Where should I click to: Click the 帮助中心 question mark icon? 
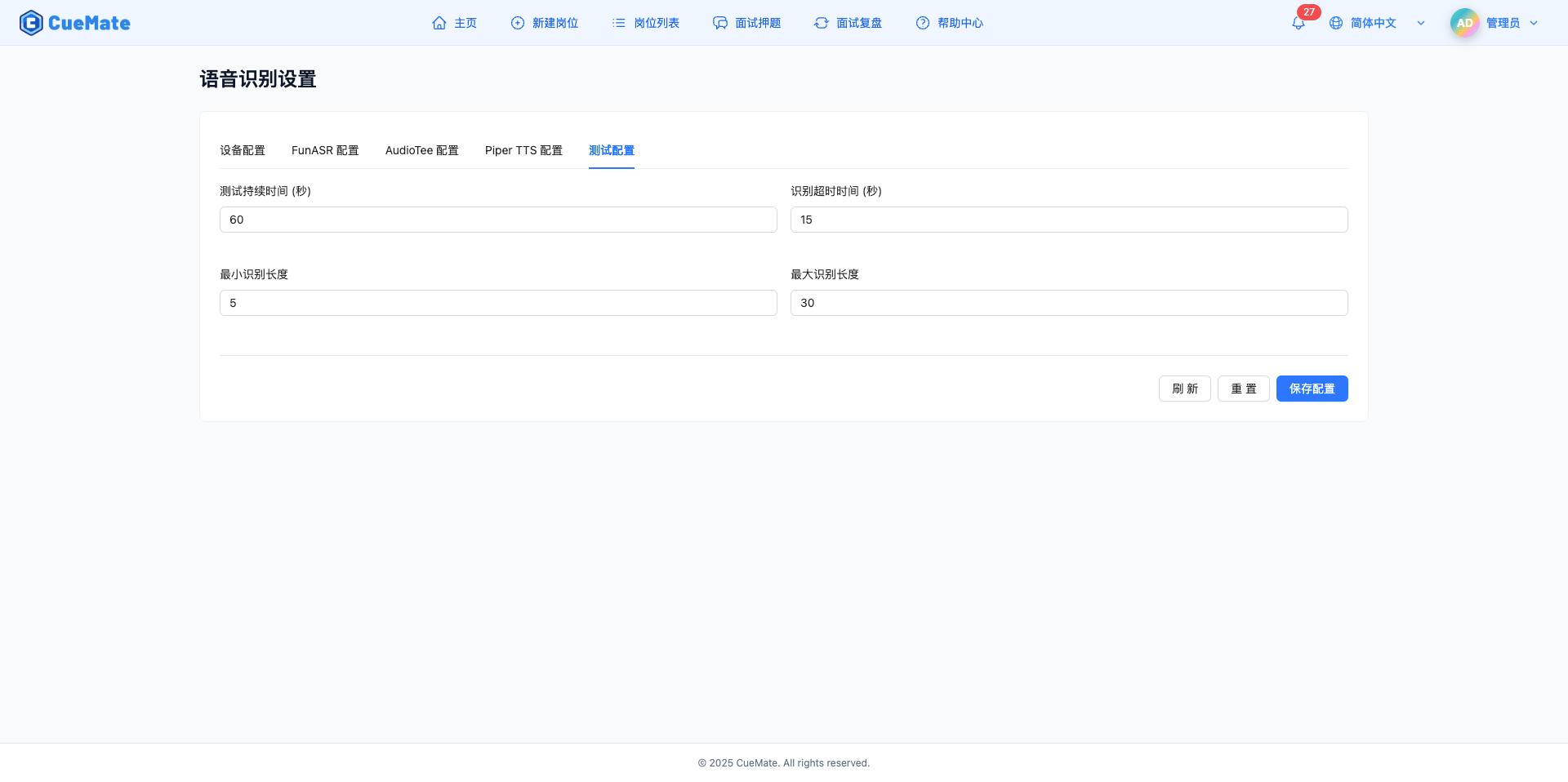tap(923, 23)
